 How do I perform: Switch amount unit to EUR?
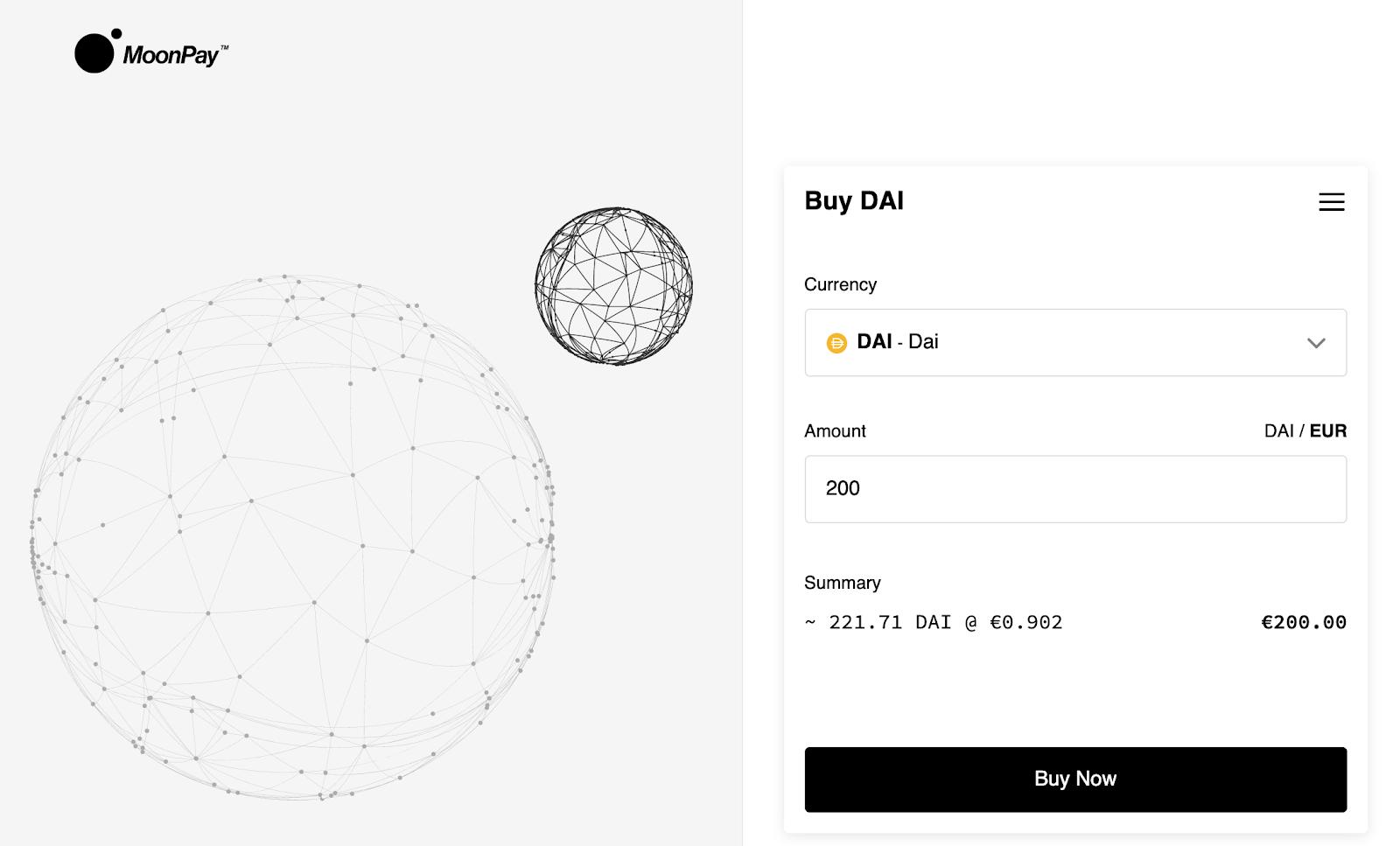pos(1327,431)
